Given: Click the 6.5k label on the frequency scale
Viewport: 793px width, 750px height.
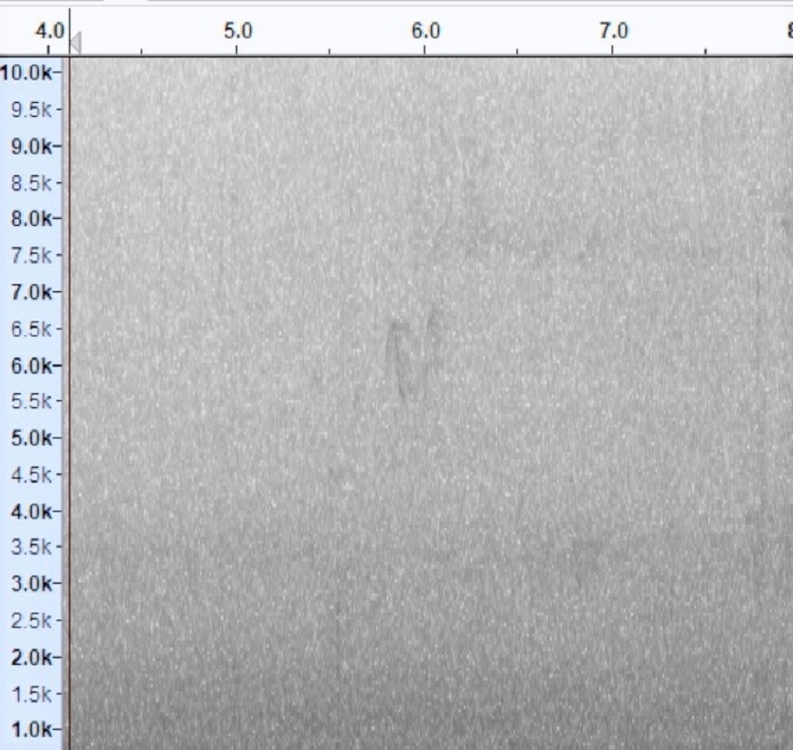Looking at the screenshot, I should point(32,329).
